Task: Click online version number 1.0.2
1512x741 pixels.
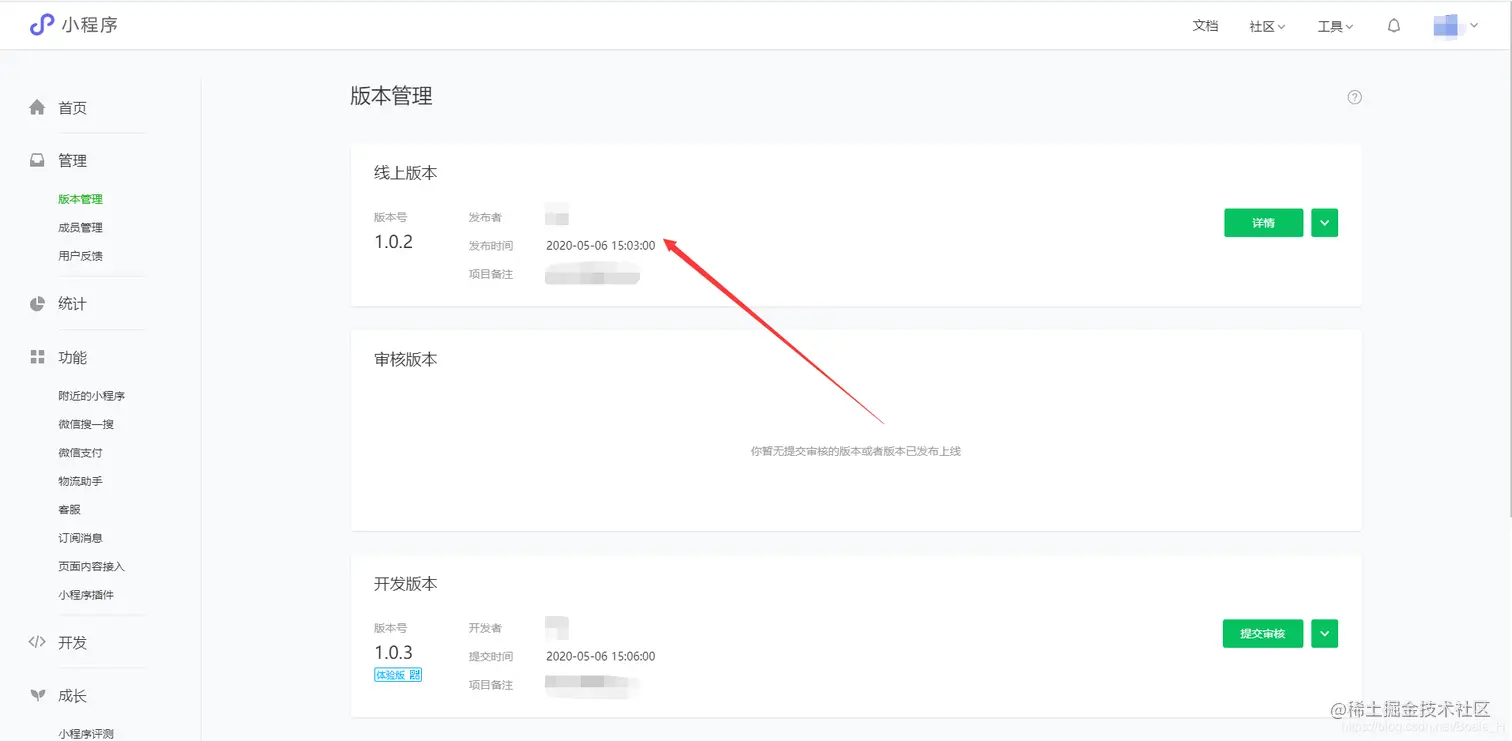Action: (x=393, y=241)
